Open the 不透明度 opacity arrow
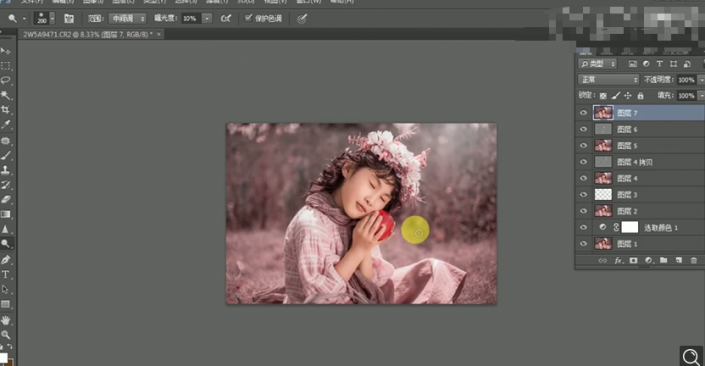705x366 pixels. (x=701, y=80)
